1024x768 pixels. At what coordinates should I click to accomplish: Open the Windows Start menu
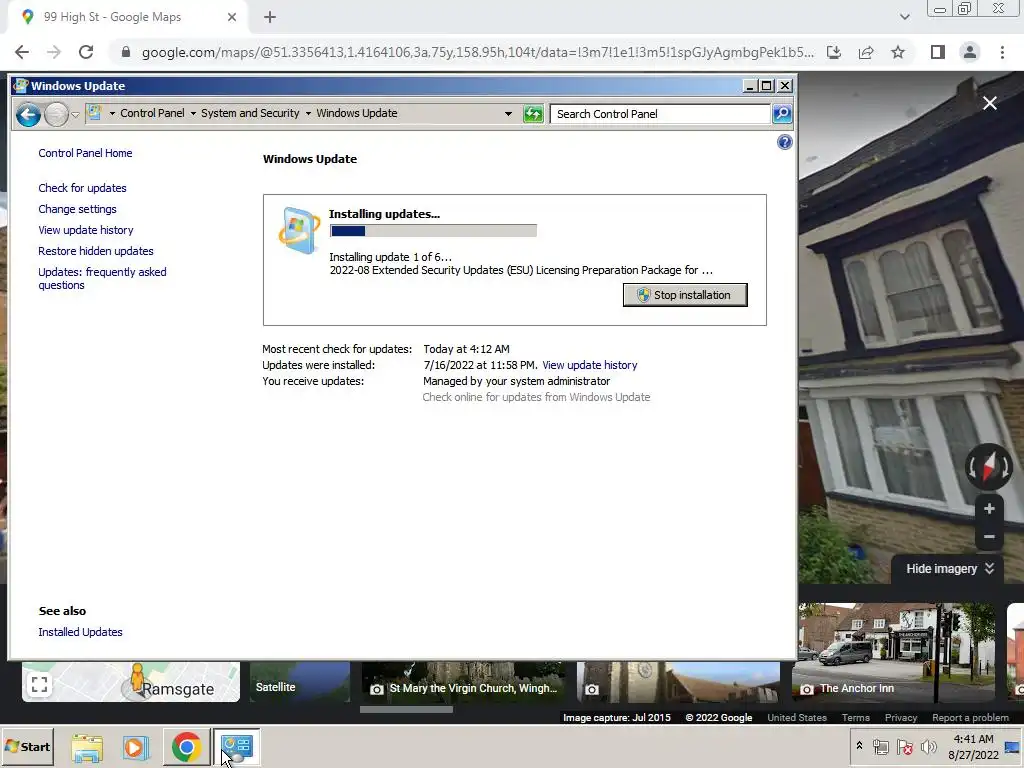pyautogui.click(x=27, y=746)
